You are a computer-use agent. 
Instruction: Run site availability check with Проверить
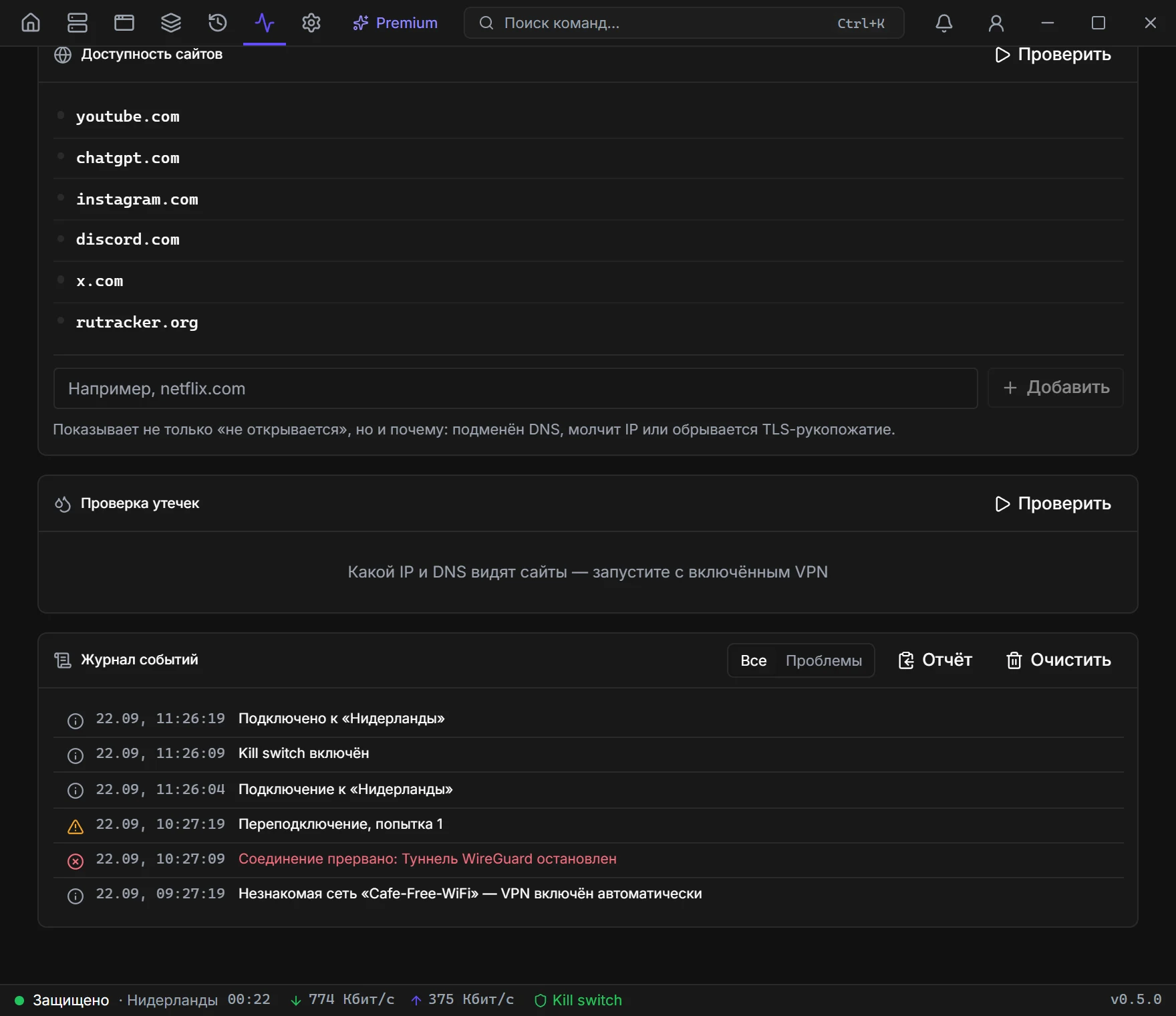(x=1053, y=54)
